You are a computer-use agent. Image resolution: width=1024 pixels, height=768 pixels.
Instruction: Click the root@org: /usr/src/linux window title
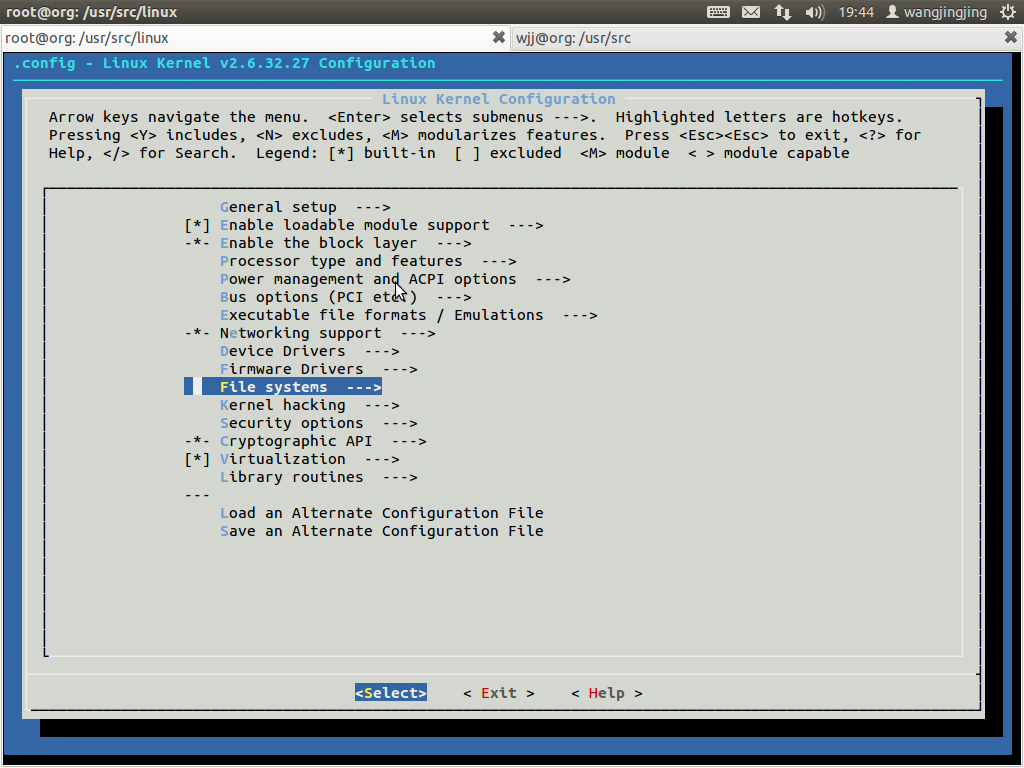point(91,12)
